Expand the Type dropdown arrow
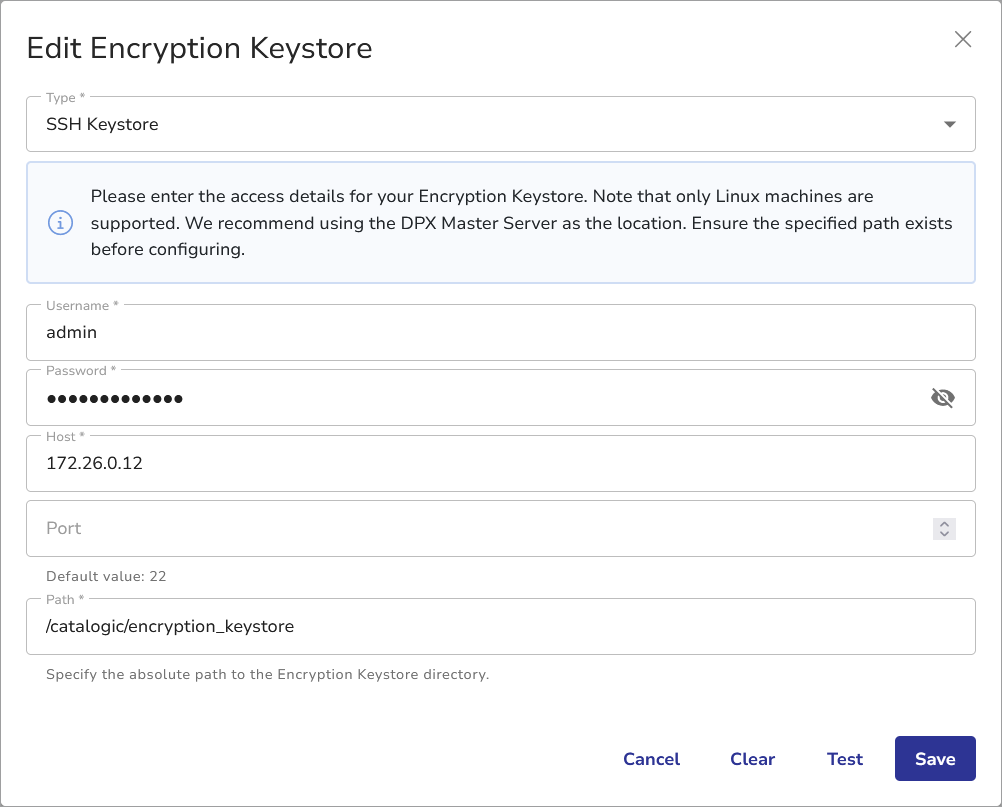Viewport: 1002px width, 807px height. pos(949,125)
